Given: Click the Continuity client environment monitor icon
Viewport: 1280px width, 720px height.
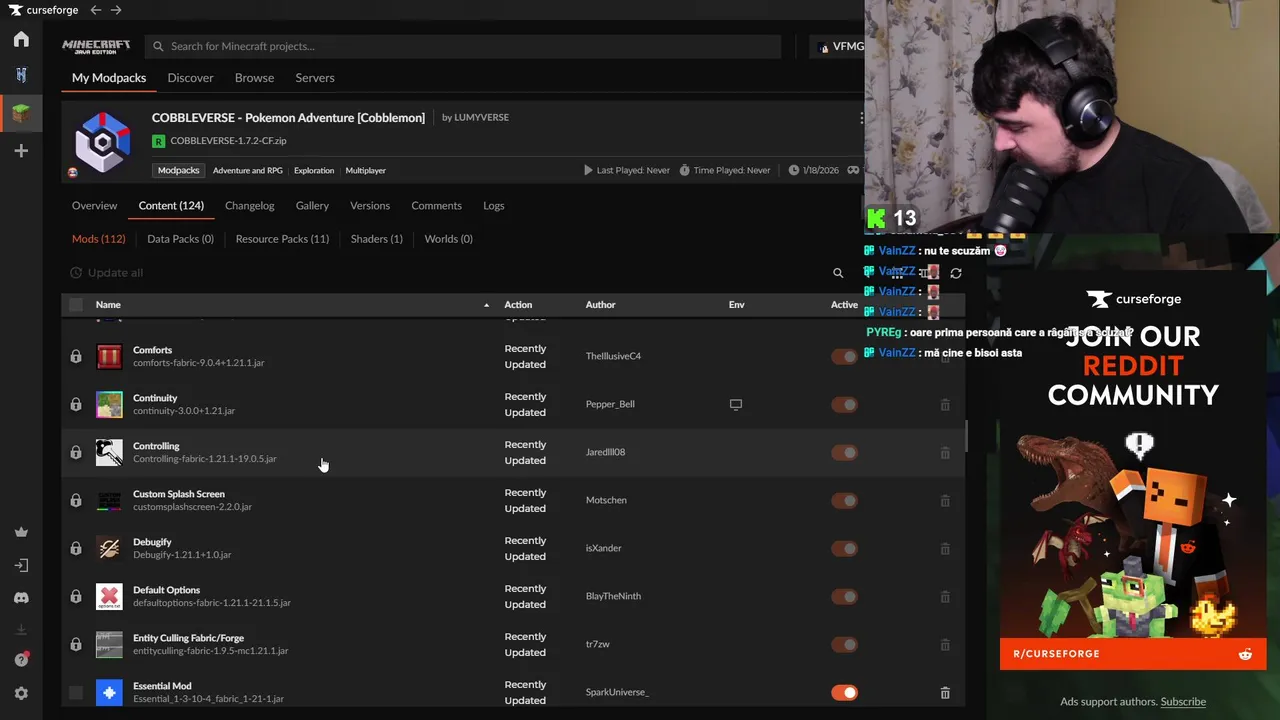Looking at the screenshot, I should 736,404.
